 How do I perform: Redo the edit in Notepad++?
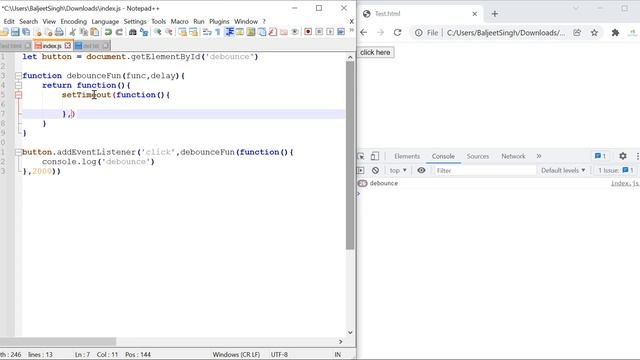pyautogui.click(x=119, y=32)
